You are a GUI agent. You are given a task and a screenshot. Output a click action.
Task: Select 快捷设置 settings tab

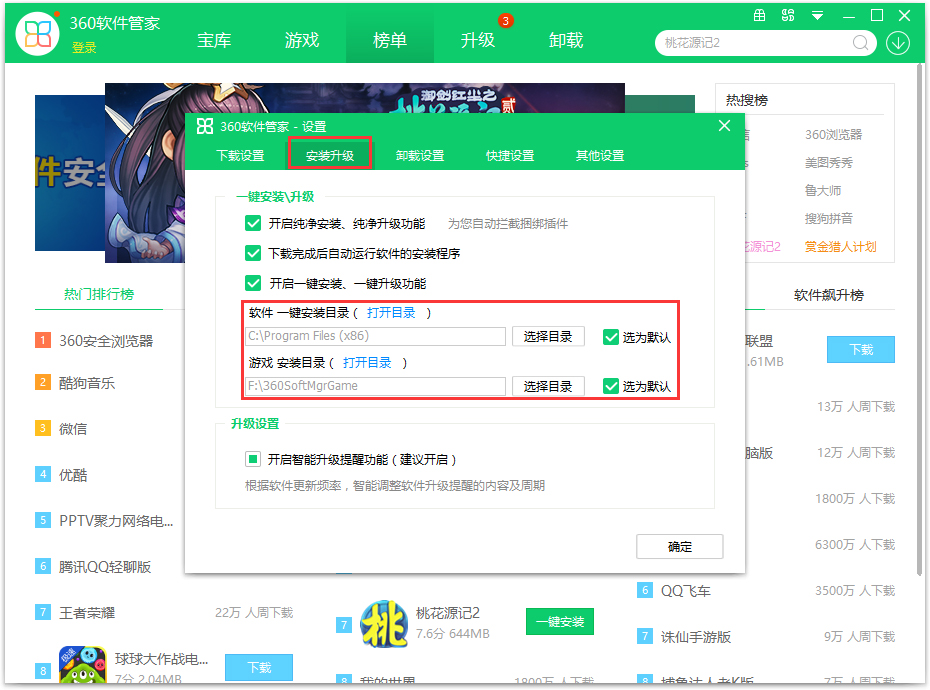pyautogui.click(x=510, y=155)
